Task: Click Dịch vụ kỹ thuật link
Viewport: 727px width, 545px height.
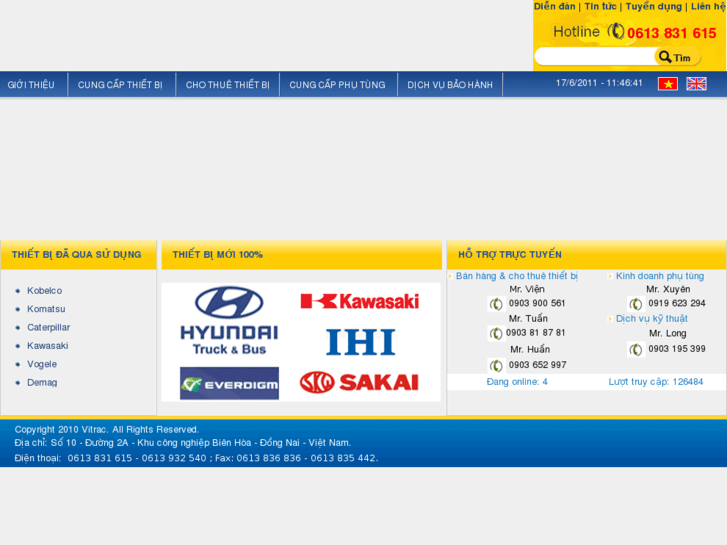Action: point(651,319)
